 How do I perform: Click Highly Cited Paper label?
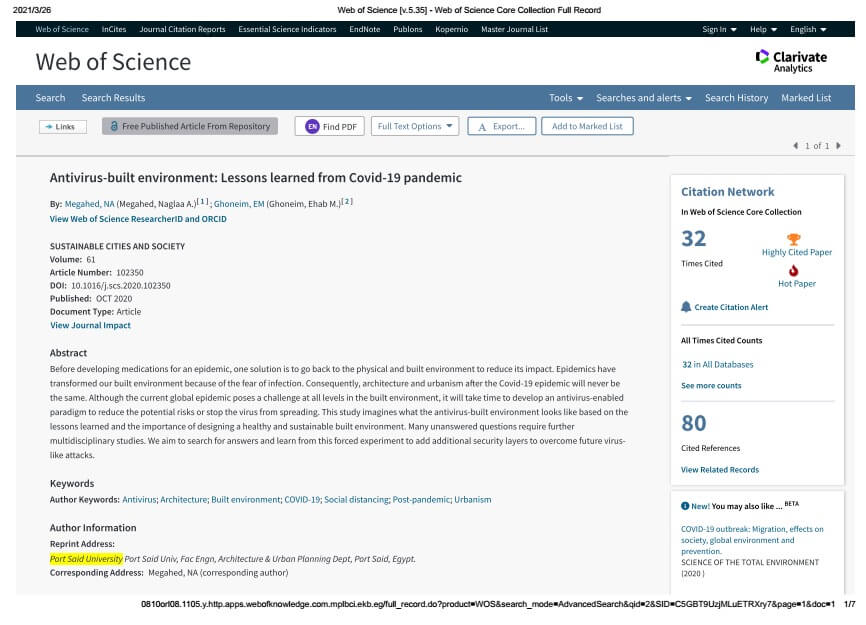(x=797, y=252)
